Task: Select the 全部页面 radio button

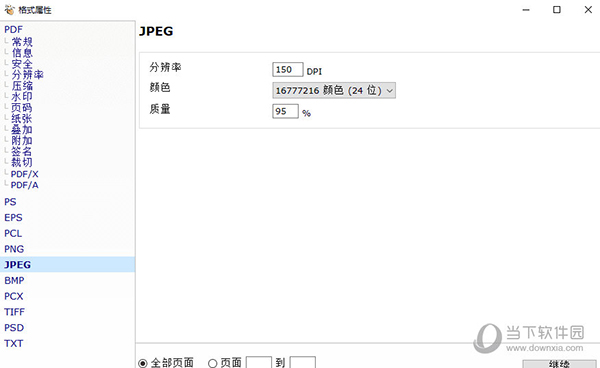Action: pos(143,363)
